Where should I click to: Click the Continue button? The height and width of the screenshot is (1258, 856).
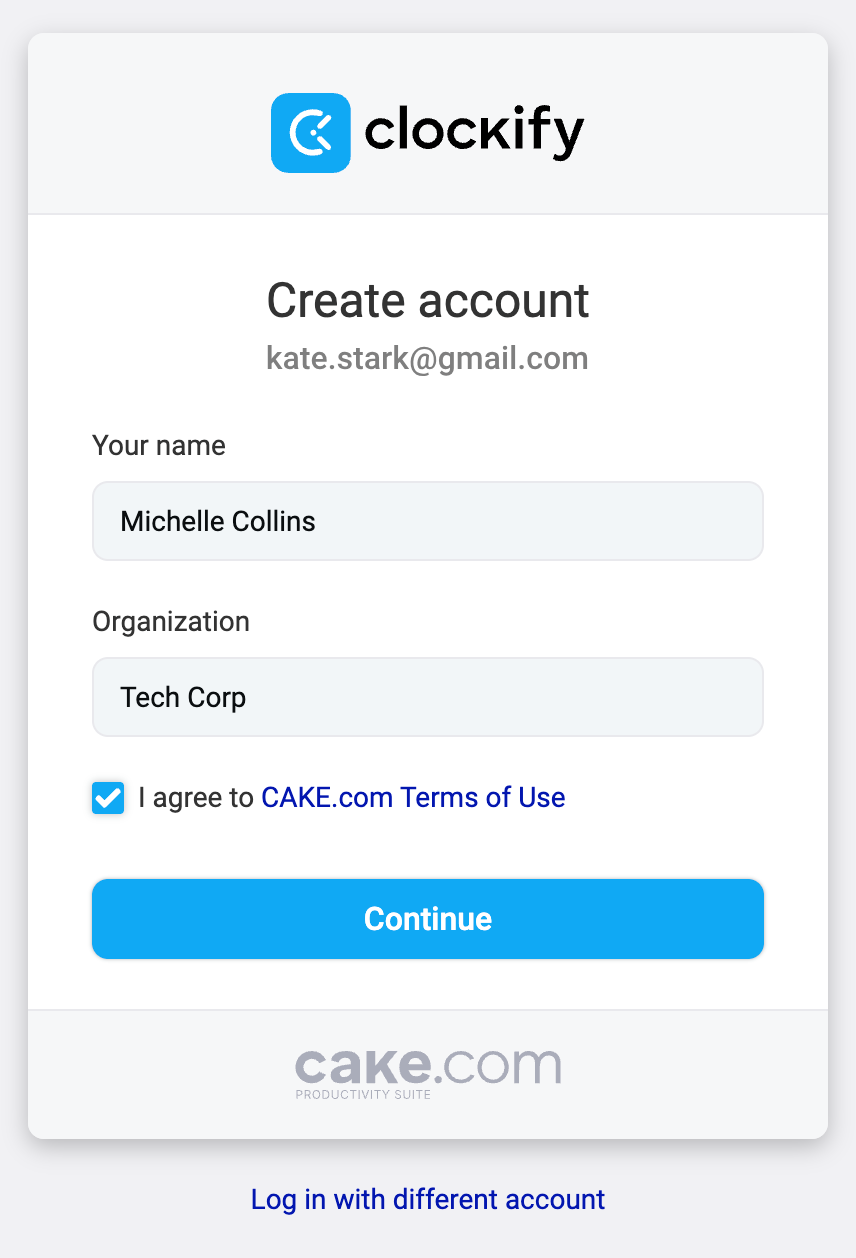pyautogui.click(x=428, y=919)
